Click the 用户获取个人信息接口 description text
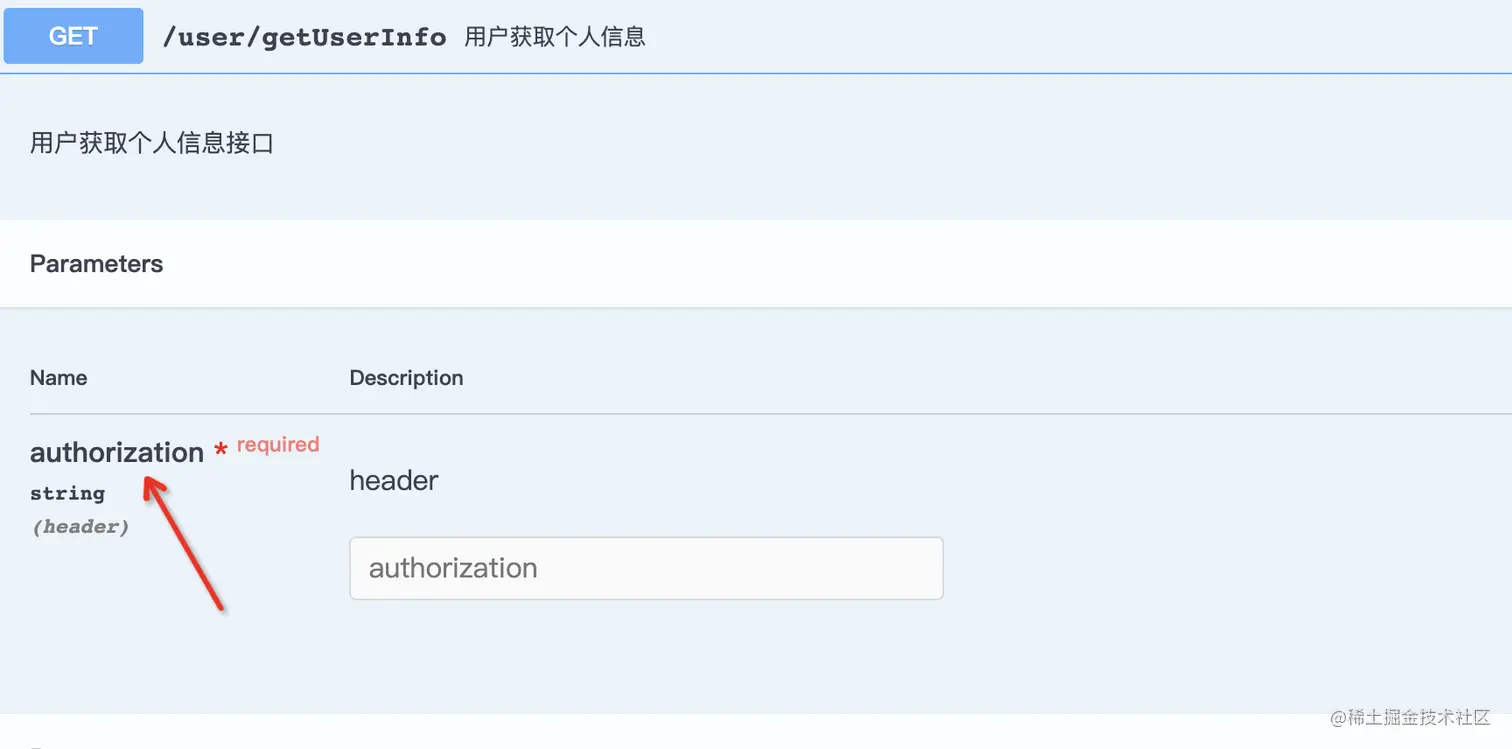This screenshot has height=749, width=1512. pyautogui.click(x=152, y=143)
